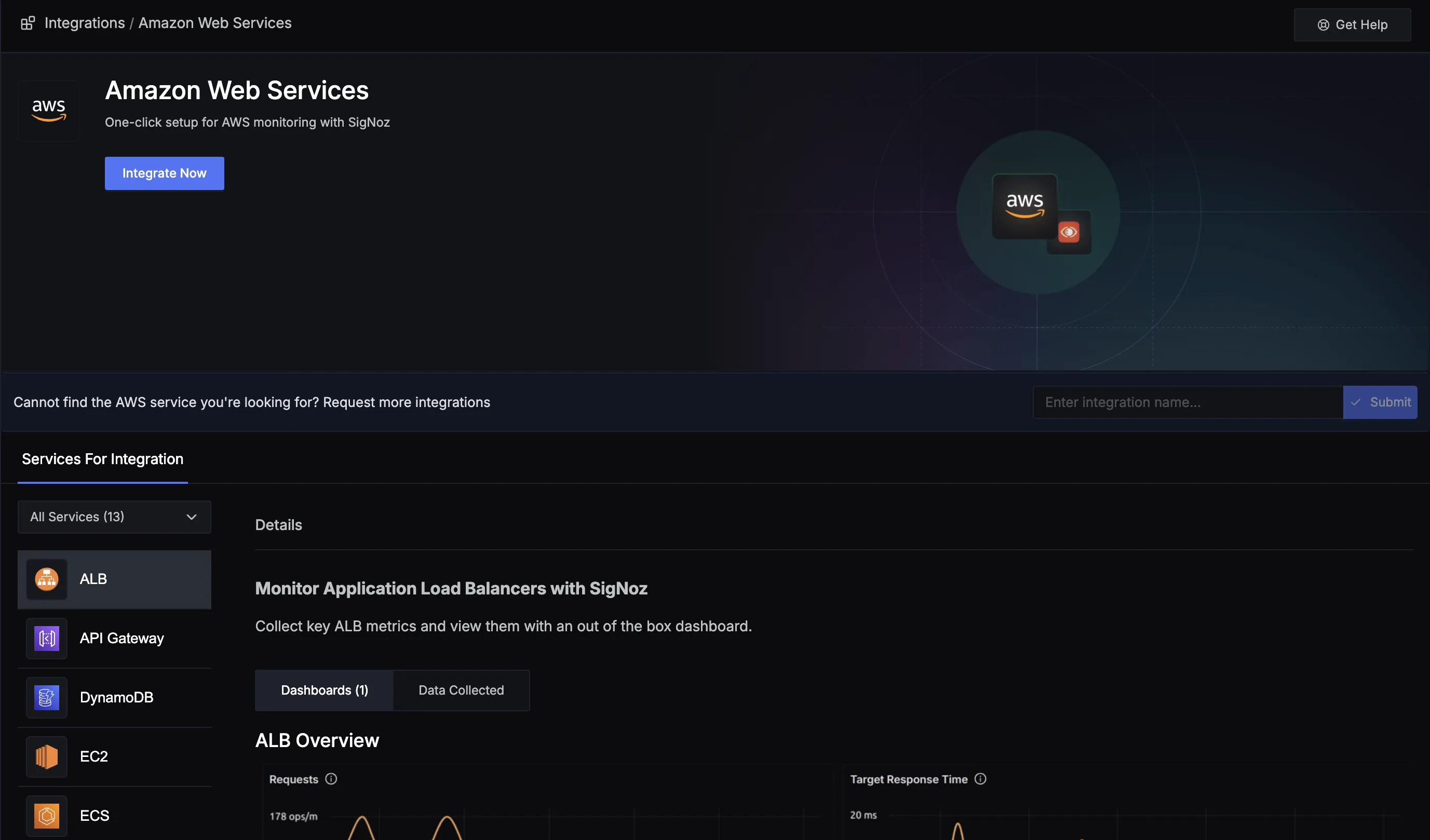
Task: Click the Integrate Now button
Action: pos(165,173)
